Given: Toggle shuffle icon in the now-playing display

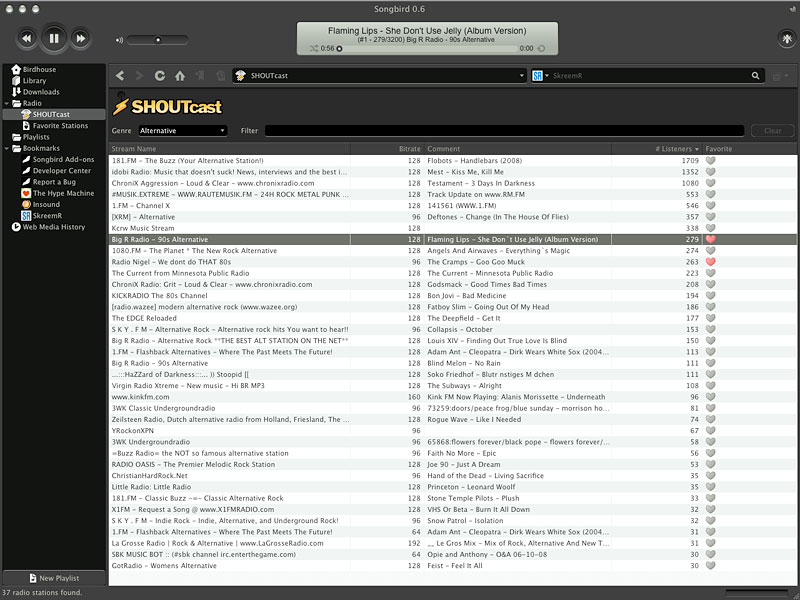Looking at the screenshot, I should (314, 48).
